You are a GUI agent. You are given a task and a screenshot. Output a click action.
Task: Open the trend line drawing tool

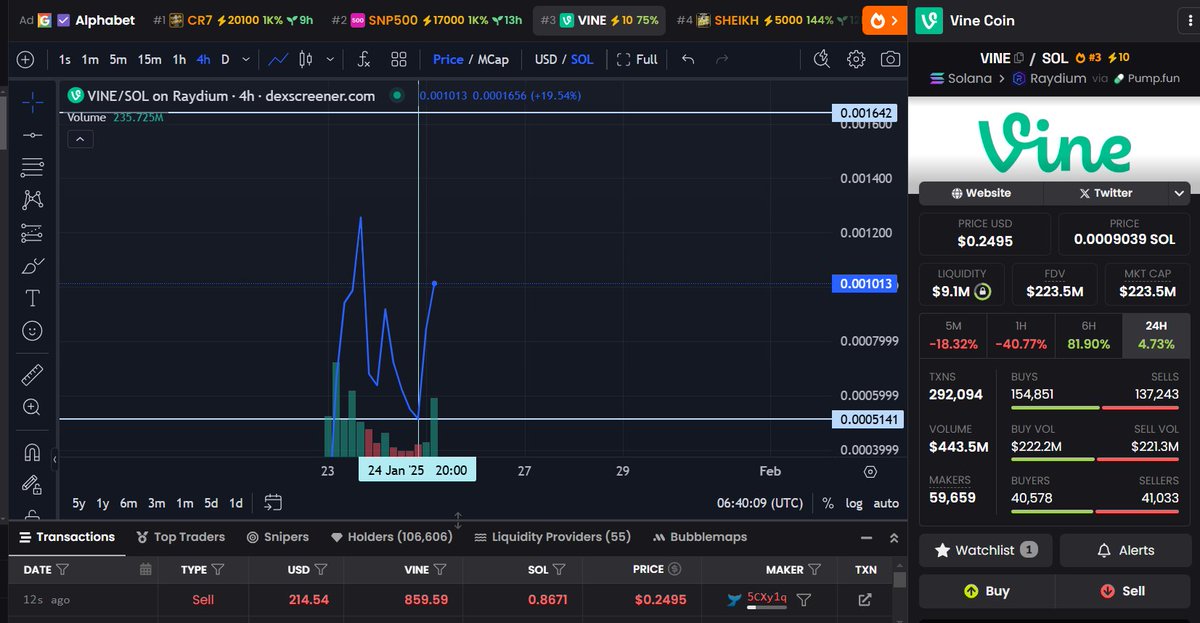point(31,135)
